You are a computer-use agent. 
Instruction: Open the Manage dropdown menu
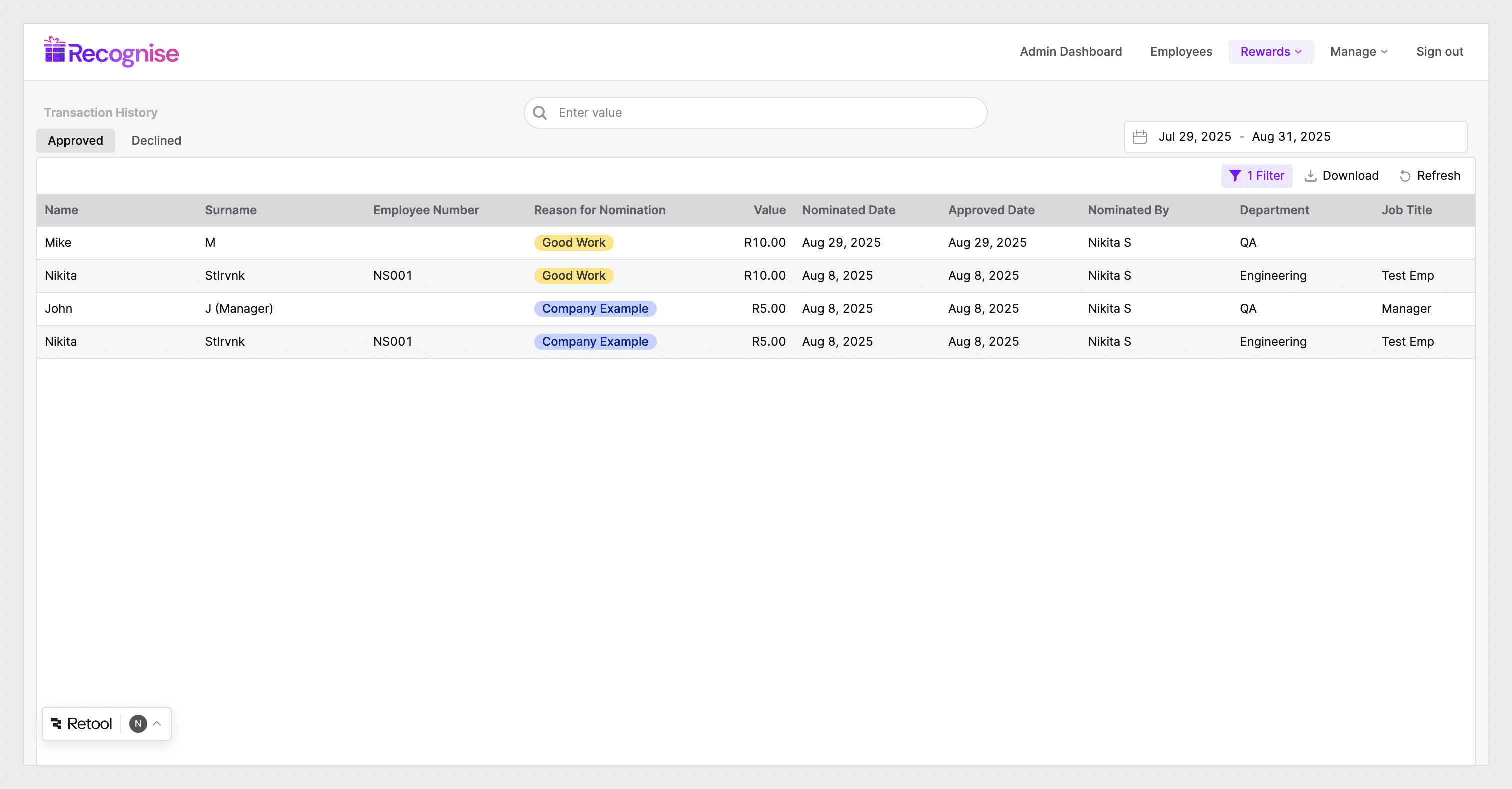(x=1359, y=51)
